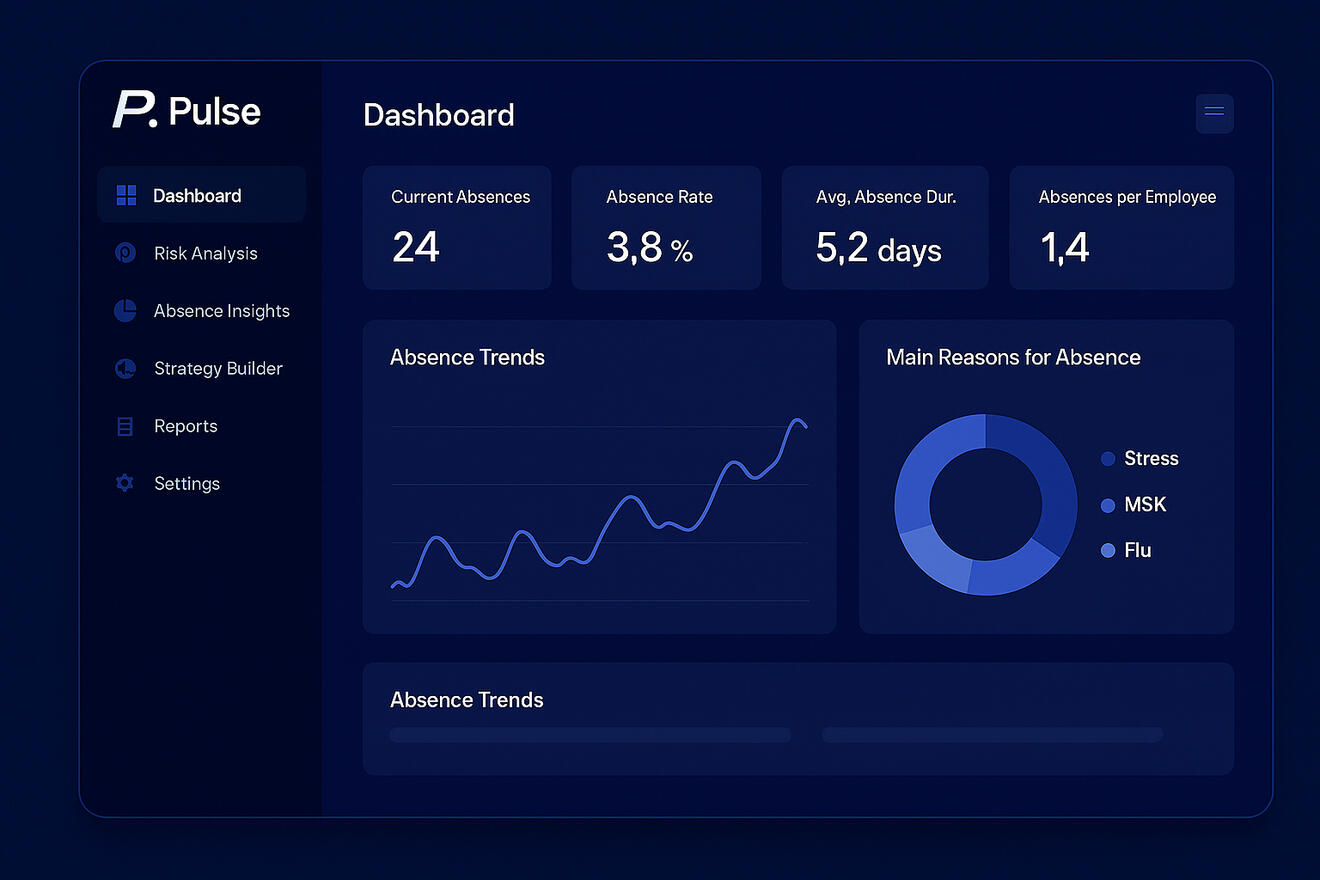
Task: Open the hamburger menu at top right
Action: pos(1214,113)
